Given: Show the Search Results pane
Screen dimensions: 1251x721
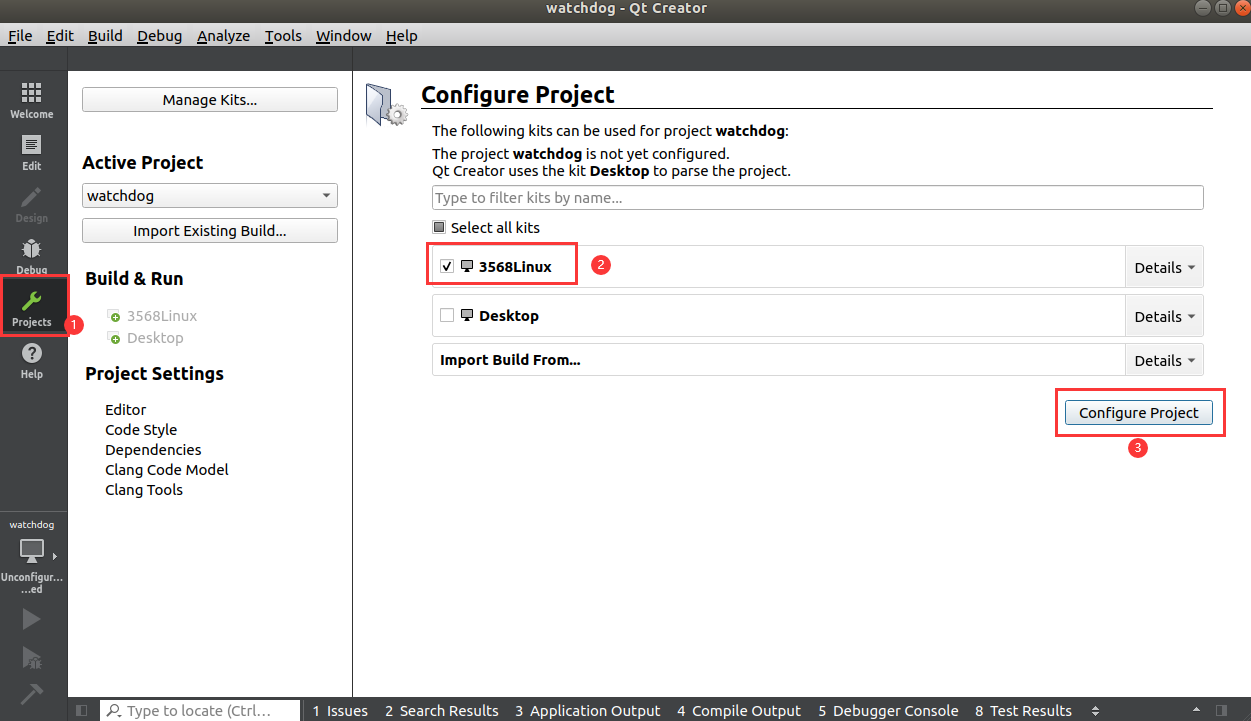Looking at the screenshot, I should [442, 711].
